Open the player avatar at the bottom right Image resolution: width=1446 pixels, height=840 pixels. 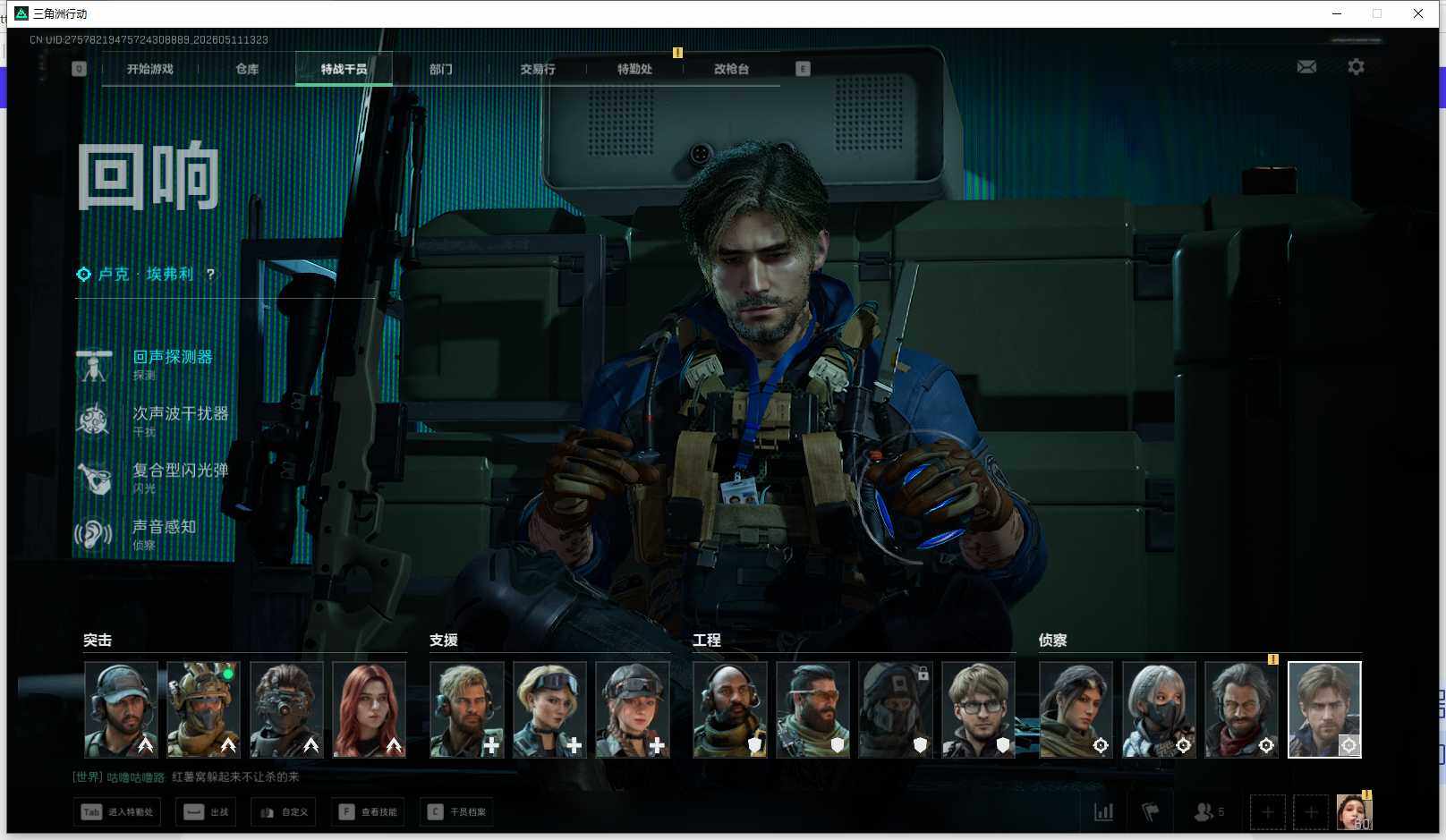pos(1354,812)
